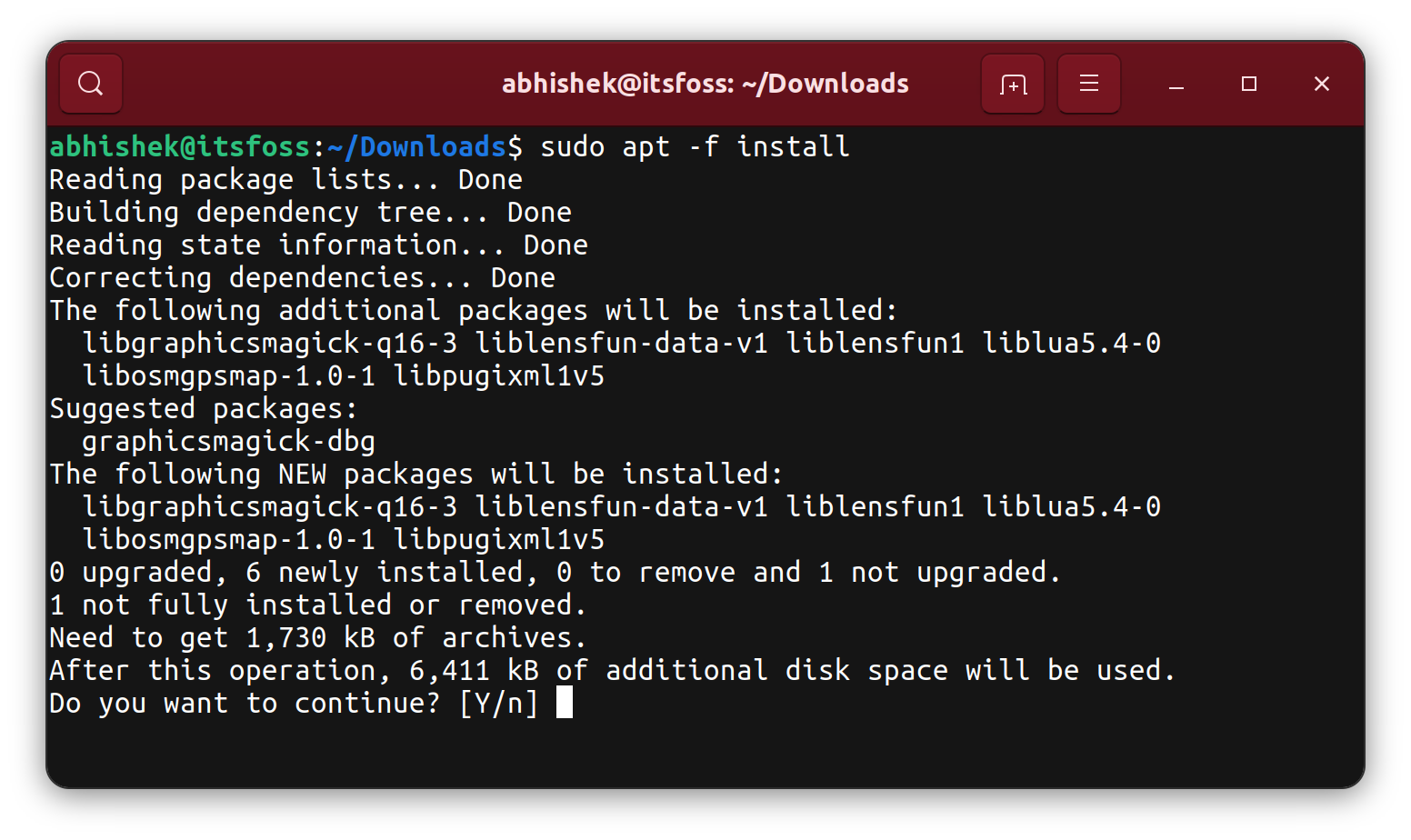This screenshot has width=1411, height=840.
Task: Click the search icon in the header bar
Action: click(x=90, y=83)
